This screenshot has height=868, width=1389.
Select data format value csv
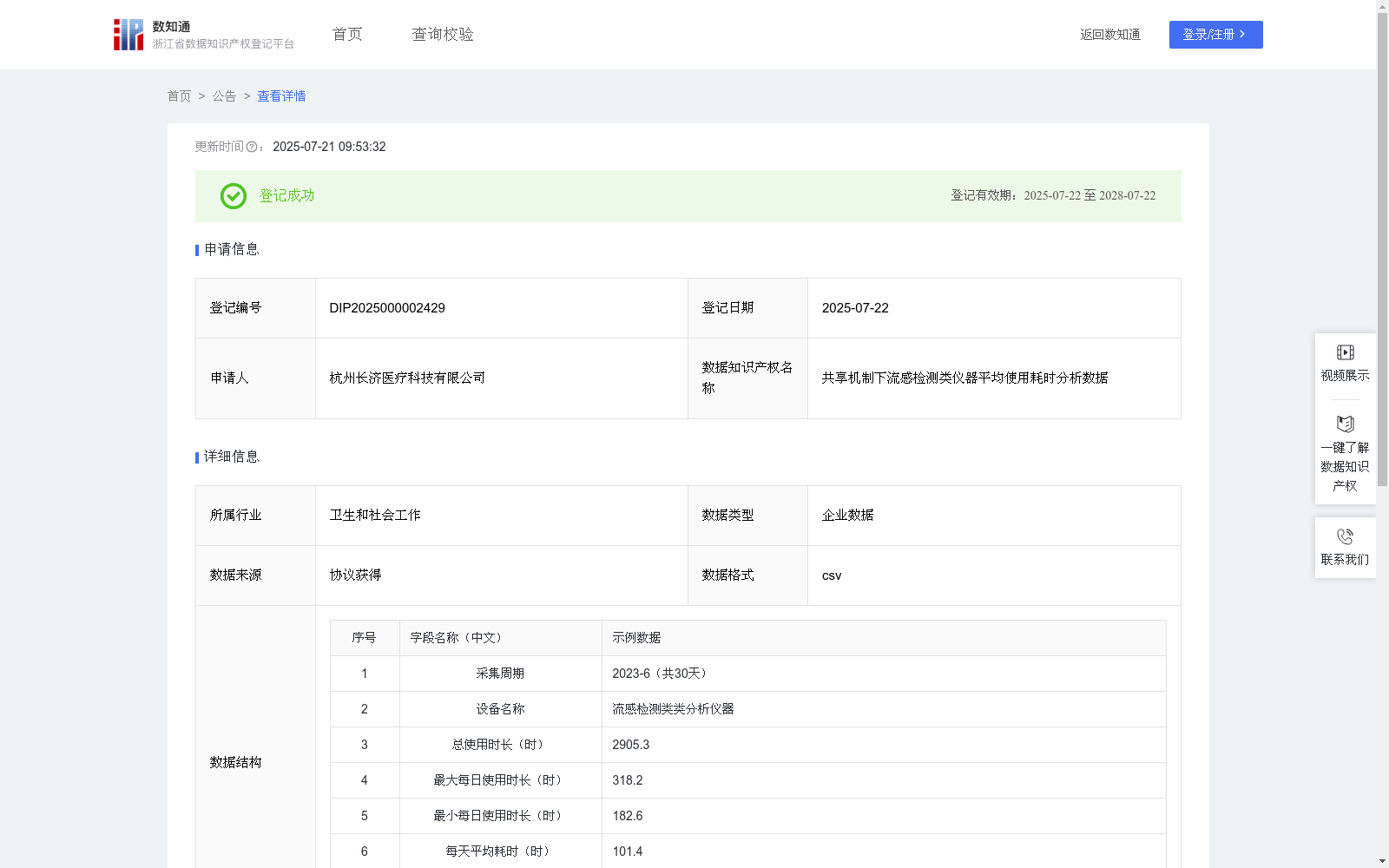click(832, 575)
